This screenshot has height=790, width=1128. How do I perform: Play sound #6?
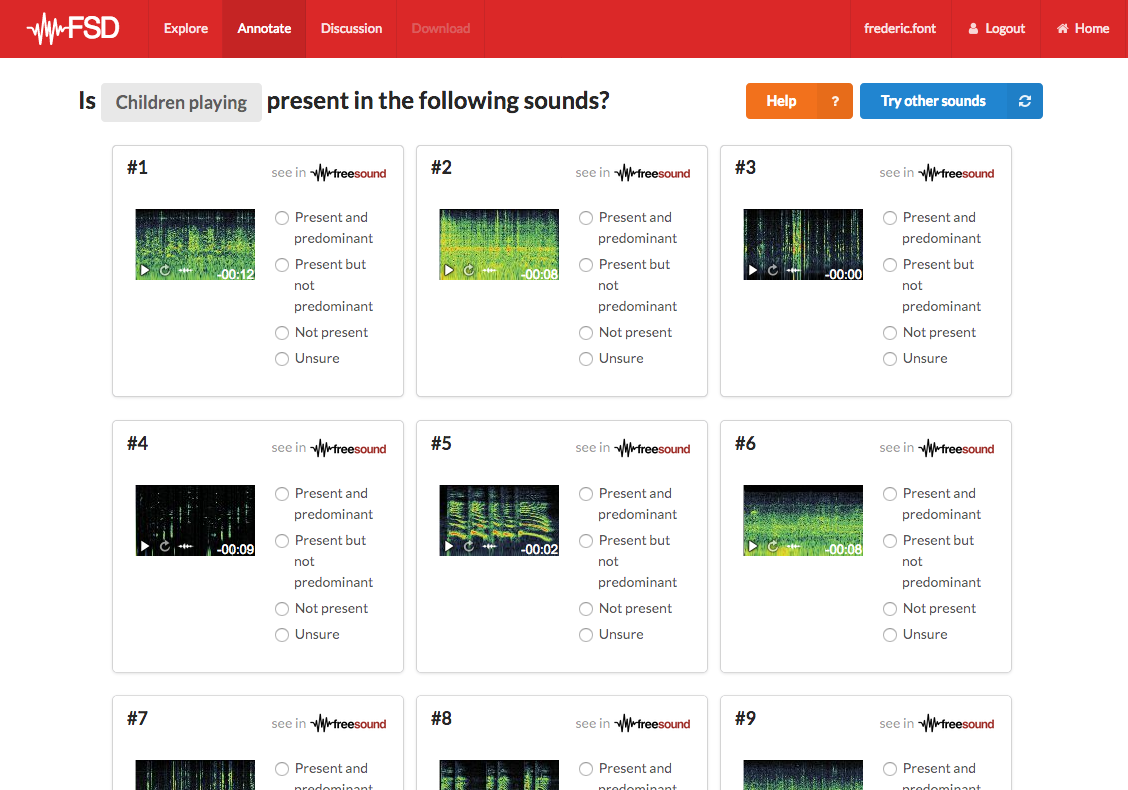point(752,546)
